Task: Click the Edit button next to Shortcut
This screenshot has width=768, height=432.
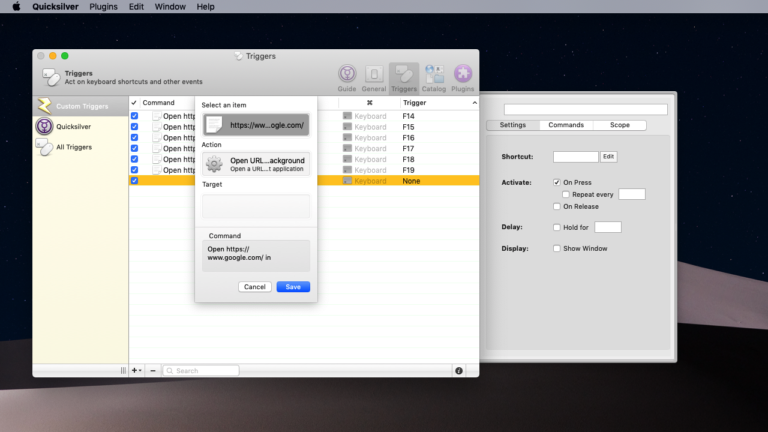Action: (608, 157)
